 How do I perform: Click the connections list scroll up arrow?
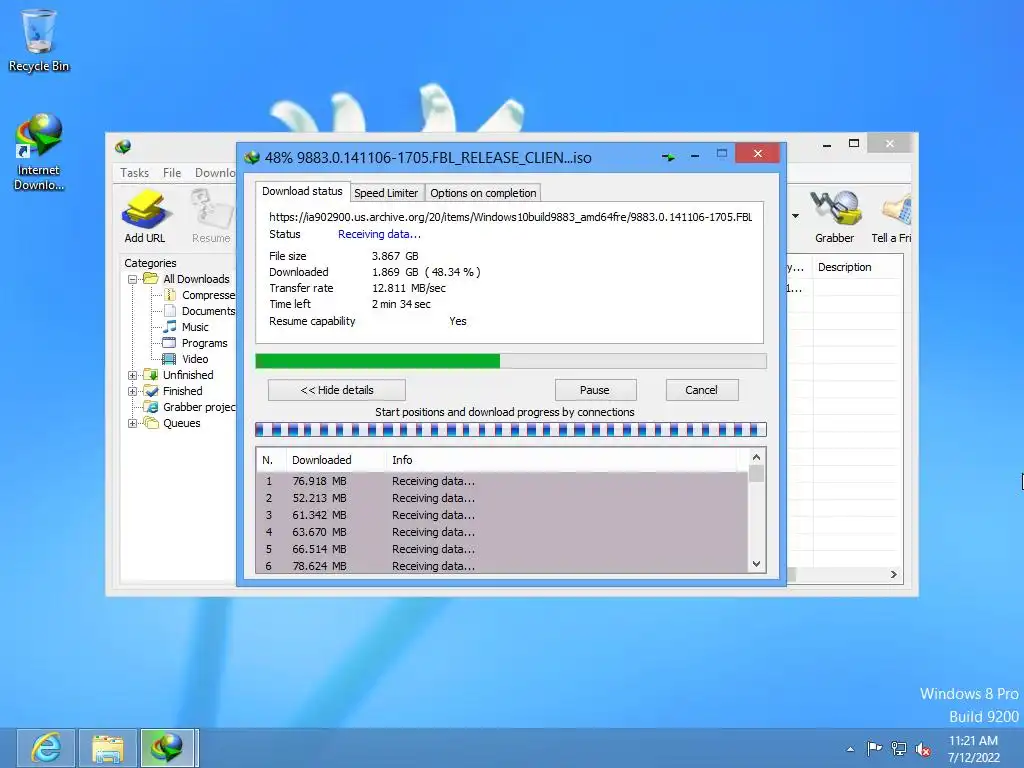[x=756, y=457]
